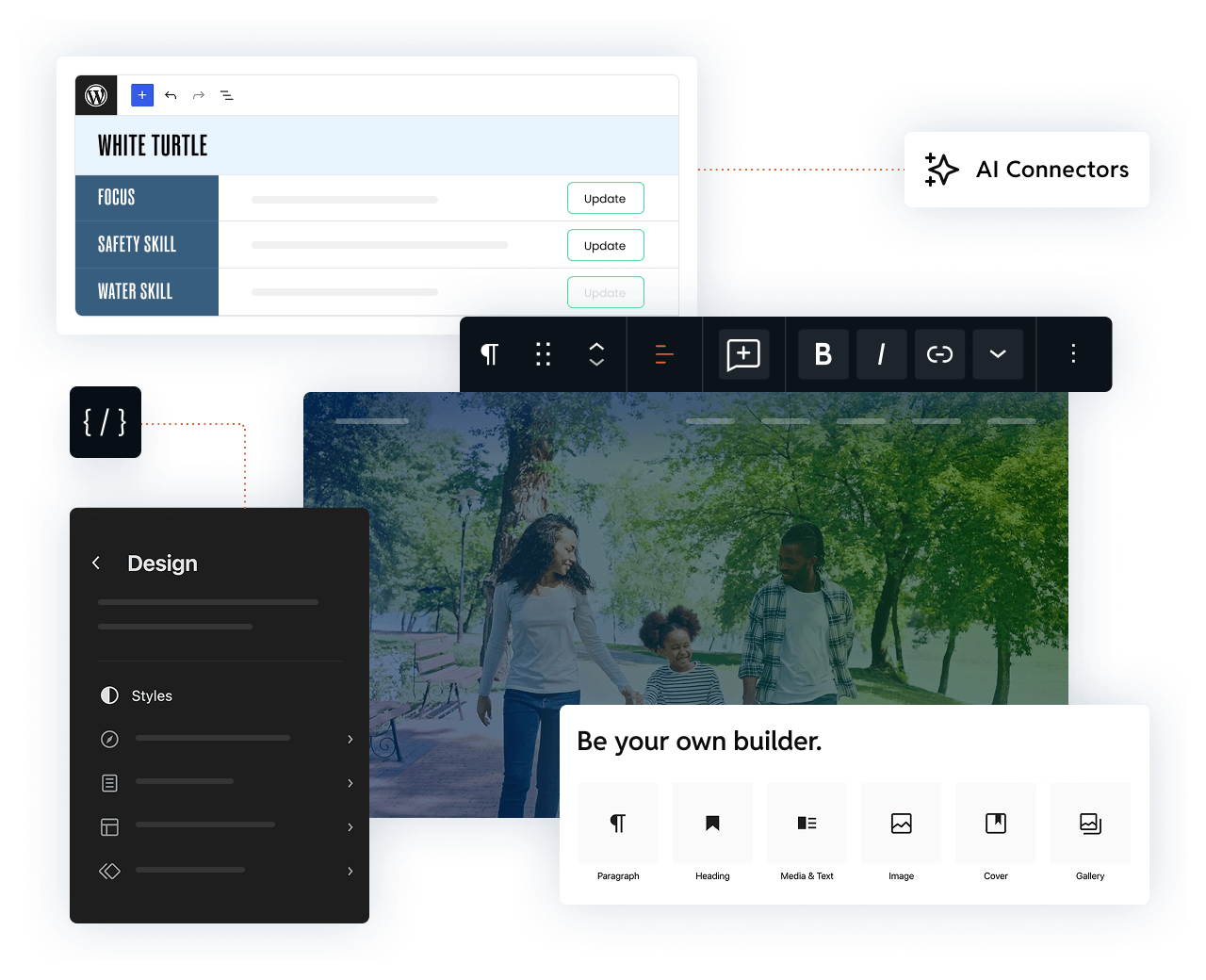Screen dimensions: 1206x980
Task: Open Styles in the Design panel
Action: pos(137,695)
